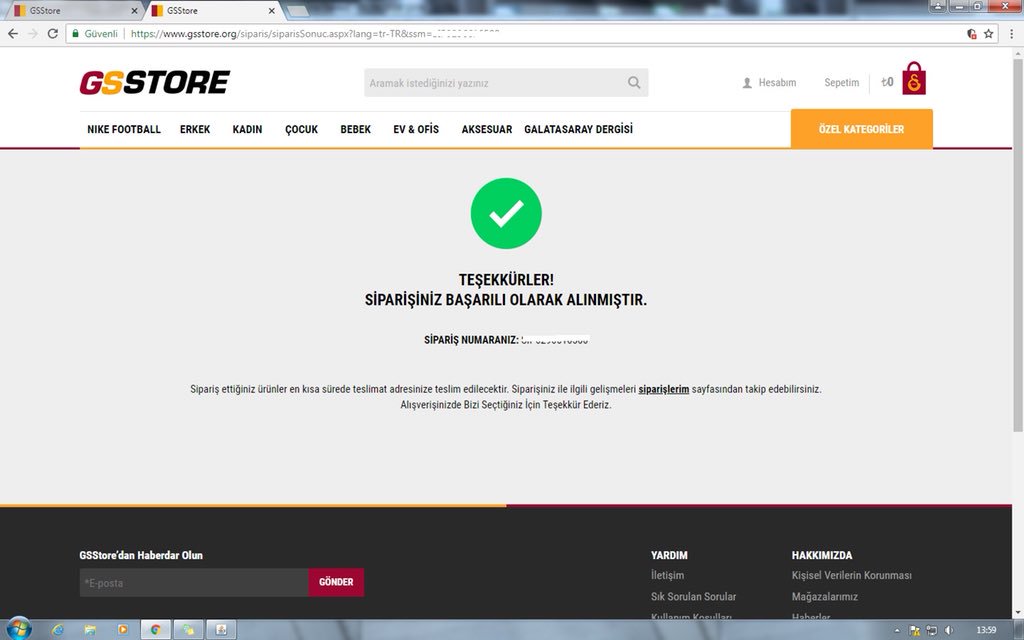Click the green success checkmark icon
Viewport: 1024px width, 640px height.
tap(506, 214)
